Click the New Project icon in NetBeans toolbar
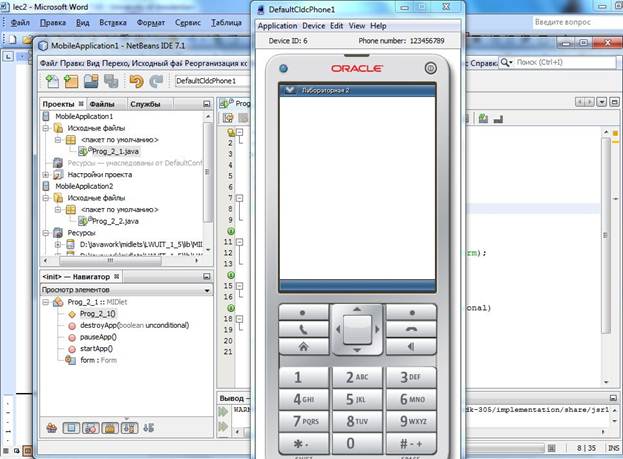 pyautogui.click(x=72, y=81)
